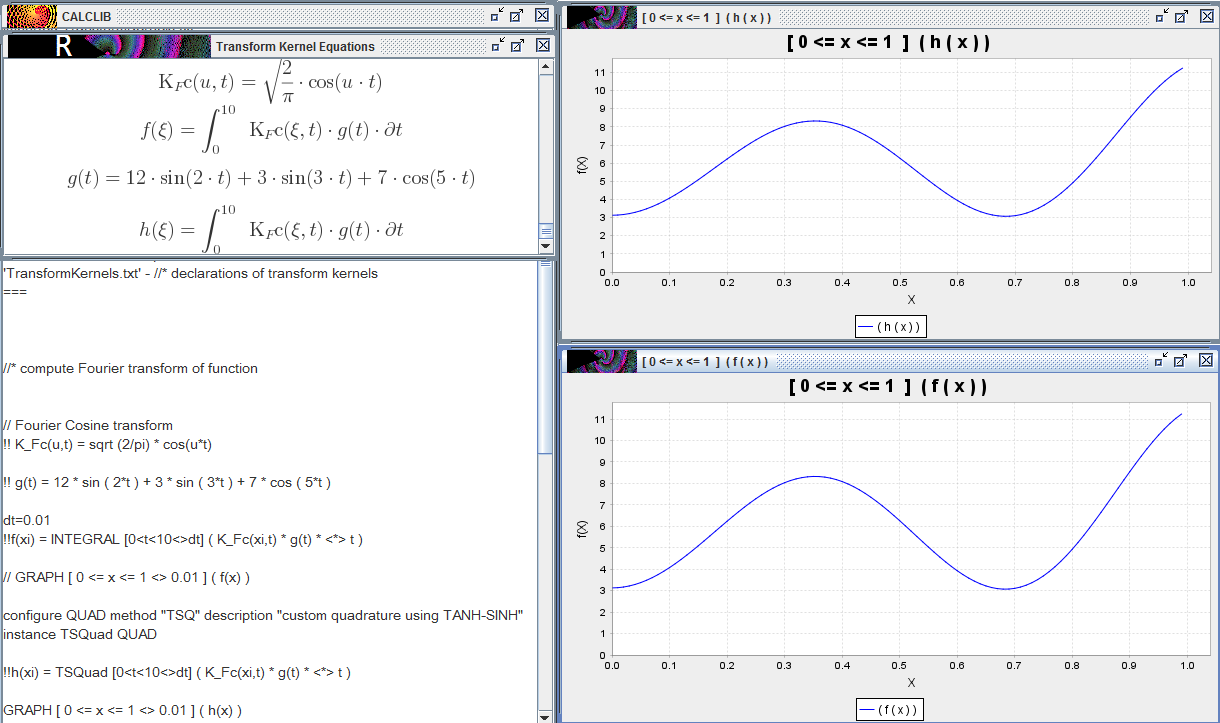Maximize the h(x) graph window
Image resolution: width=1220 pixels, height=723 pixels.
[x=1182, y=16]
